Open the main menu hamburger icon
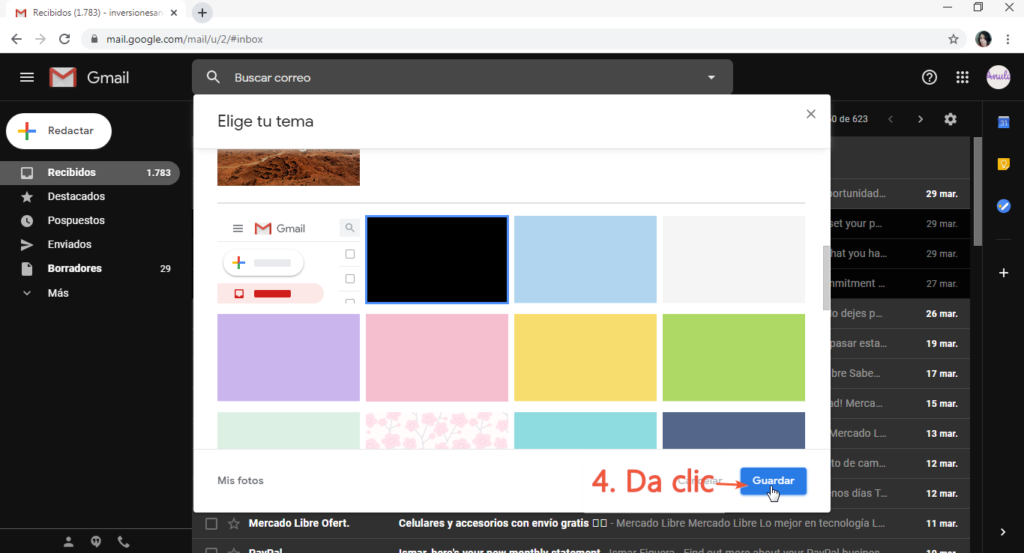Viewport: 1024px width, 553px height. (x=27, y=78)
